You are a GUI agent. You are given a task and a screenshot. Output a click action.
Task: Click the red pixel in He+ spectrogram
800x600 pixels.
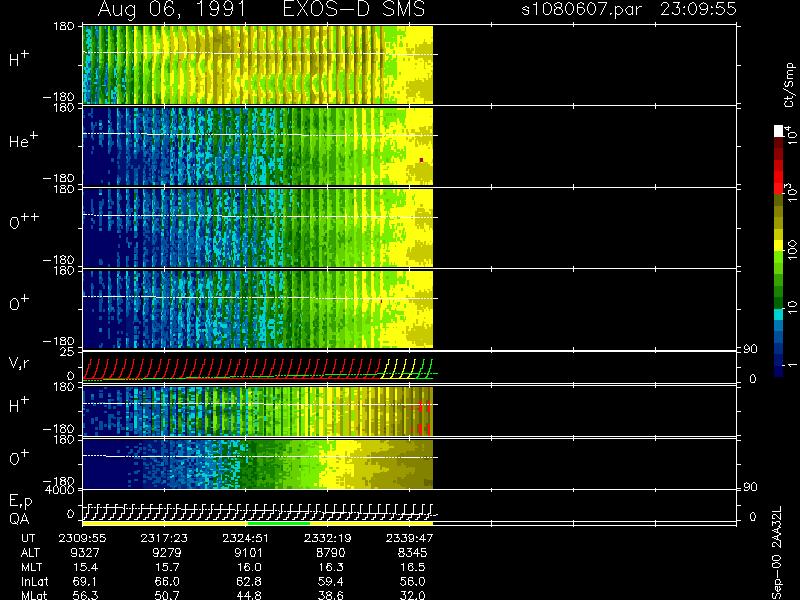click(x=421, y=160)
